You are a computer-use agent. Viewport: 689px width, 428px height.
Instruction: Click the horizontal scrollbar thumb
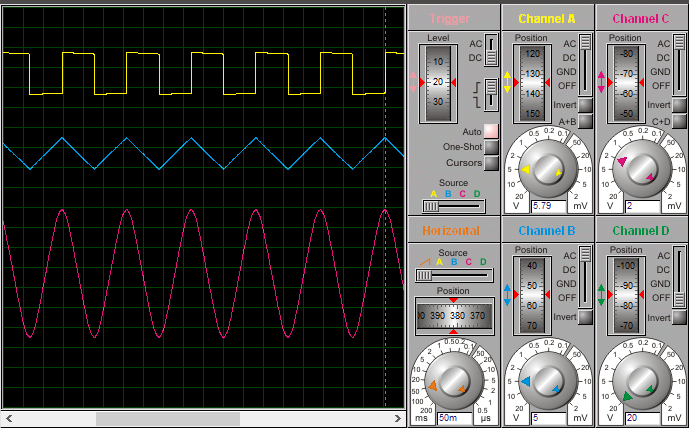168,418
